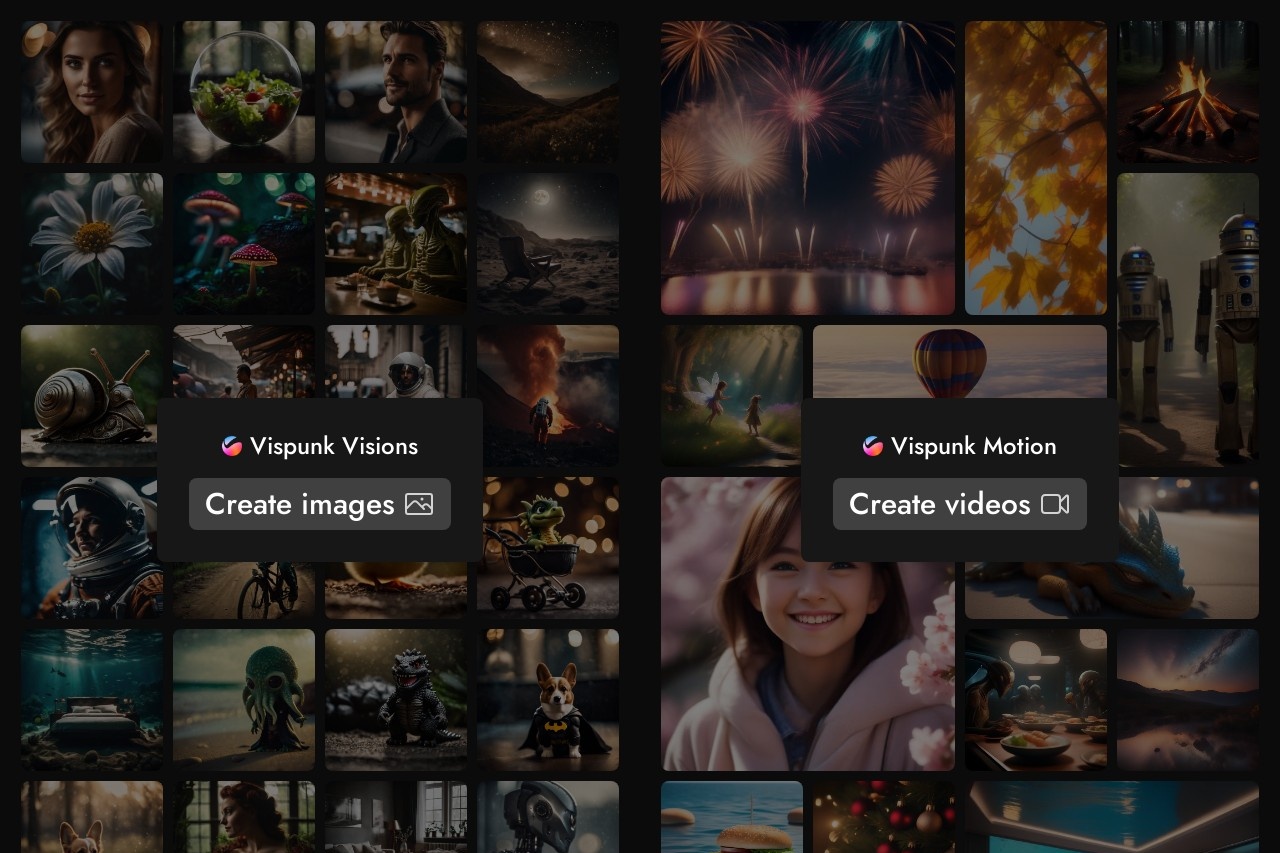Open the Milky Way over lake thumbnail
Image resolution: width=1280 pixels, height=853 pixels.
tap(1188, 700)
